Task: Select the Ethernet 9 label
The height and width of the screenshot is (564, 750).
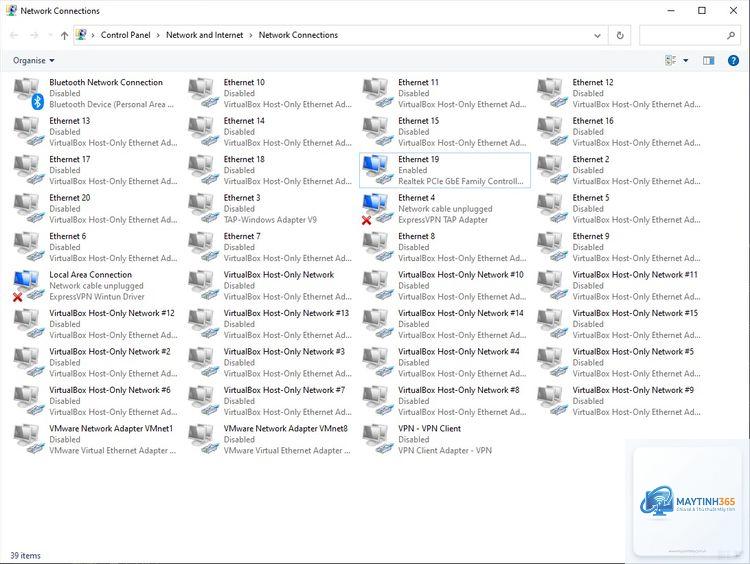Action: tap(591, 236)
